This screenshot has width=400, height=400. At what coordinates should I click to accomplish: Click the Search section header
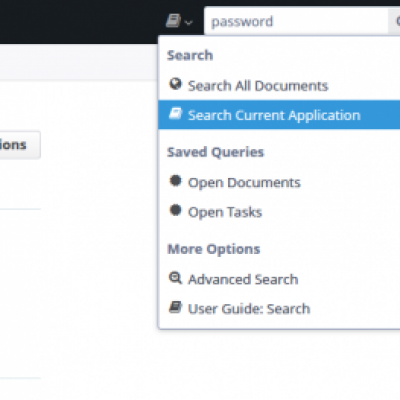190,55
